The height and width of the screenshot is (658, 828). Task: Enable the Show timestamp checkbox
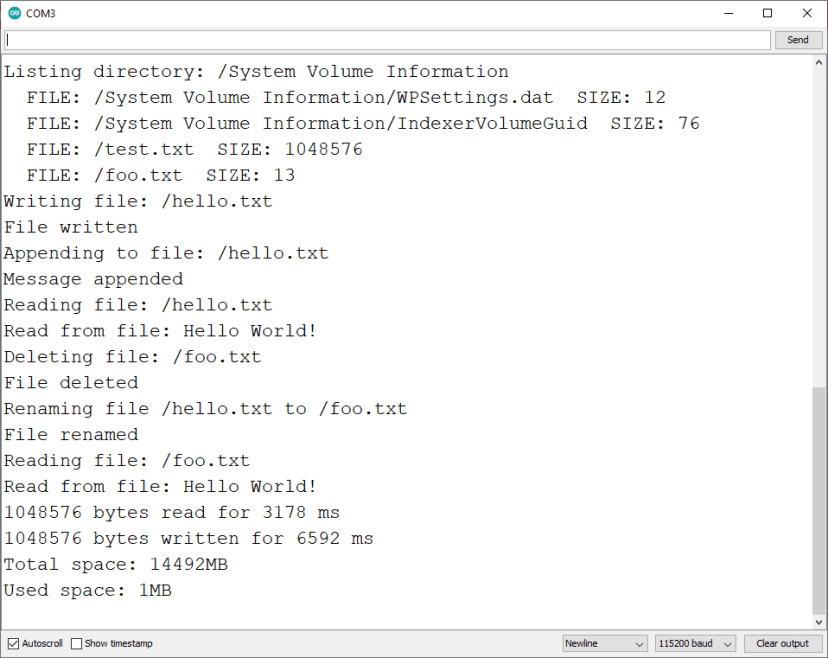[76, 643]
